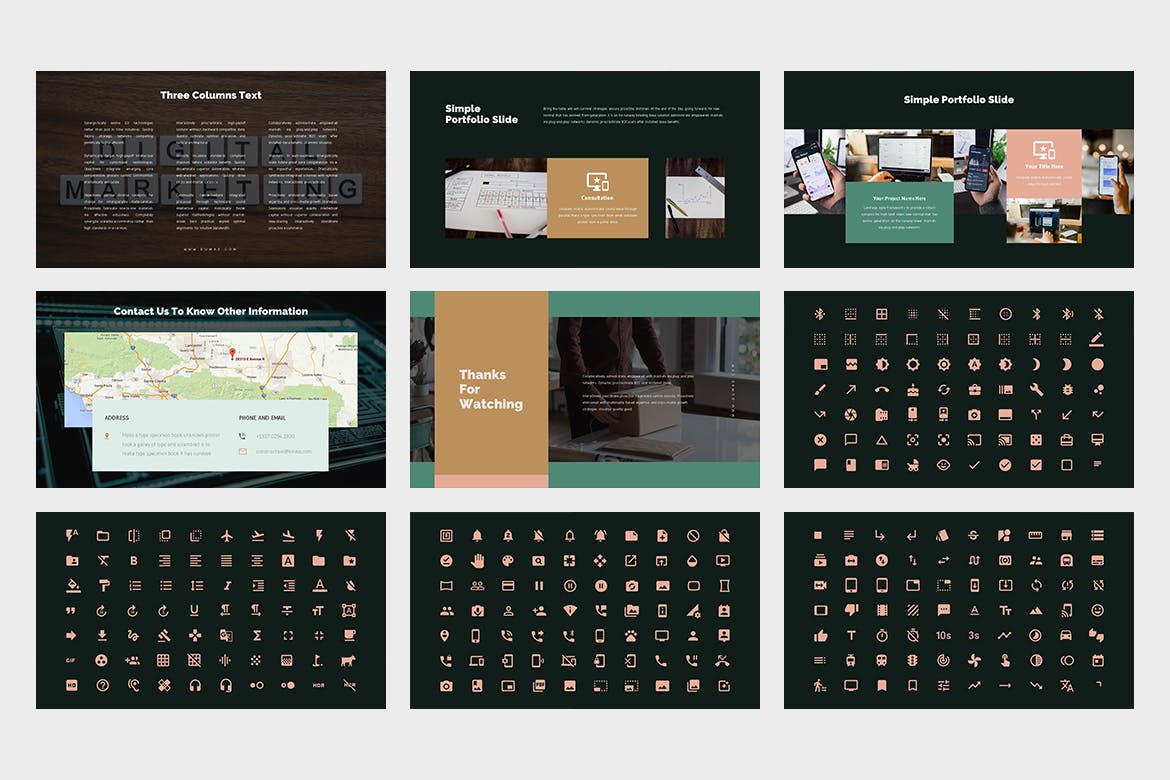Click the airplane icon in the icon grid
Screen dimensions: 1170x780
[227, 536]
